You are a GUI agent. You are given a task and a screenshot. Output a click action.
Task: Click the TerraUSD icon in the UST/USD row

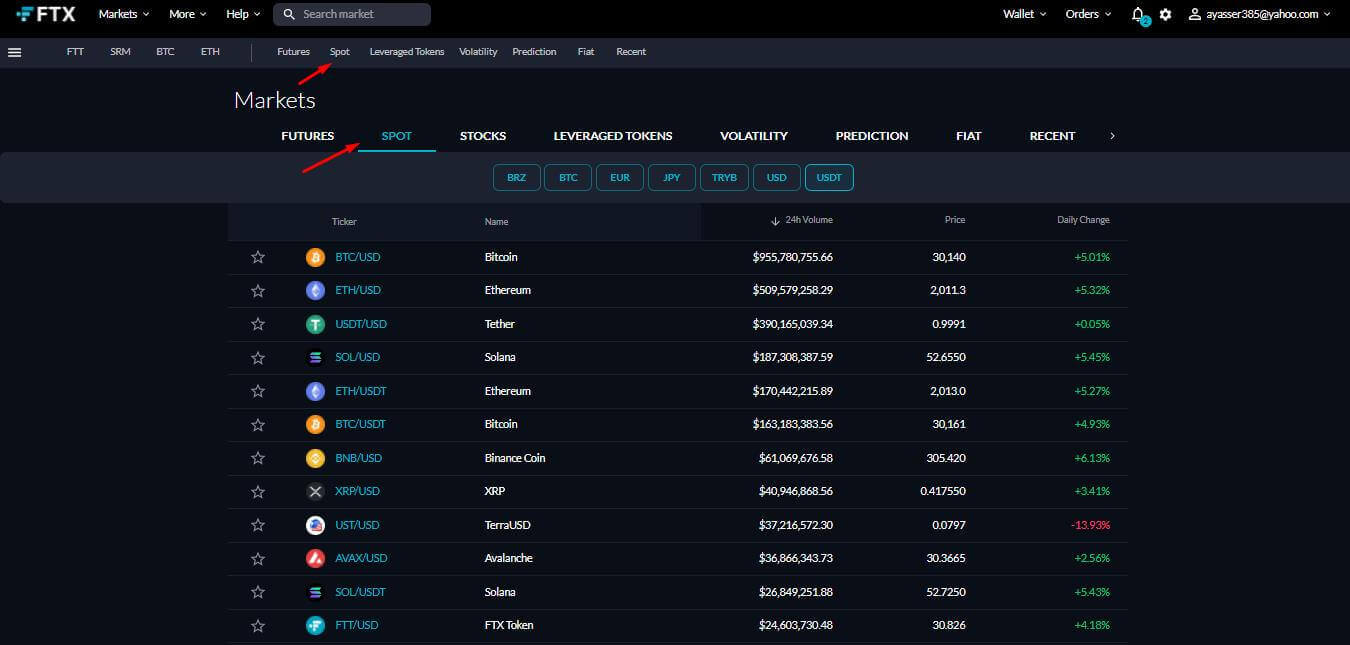click(x=315, y=525)
